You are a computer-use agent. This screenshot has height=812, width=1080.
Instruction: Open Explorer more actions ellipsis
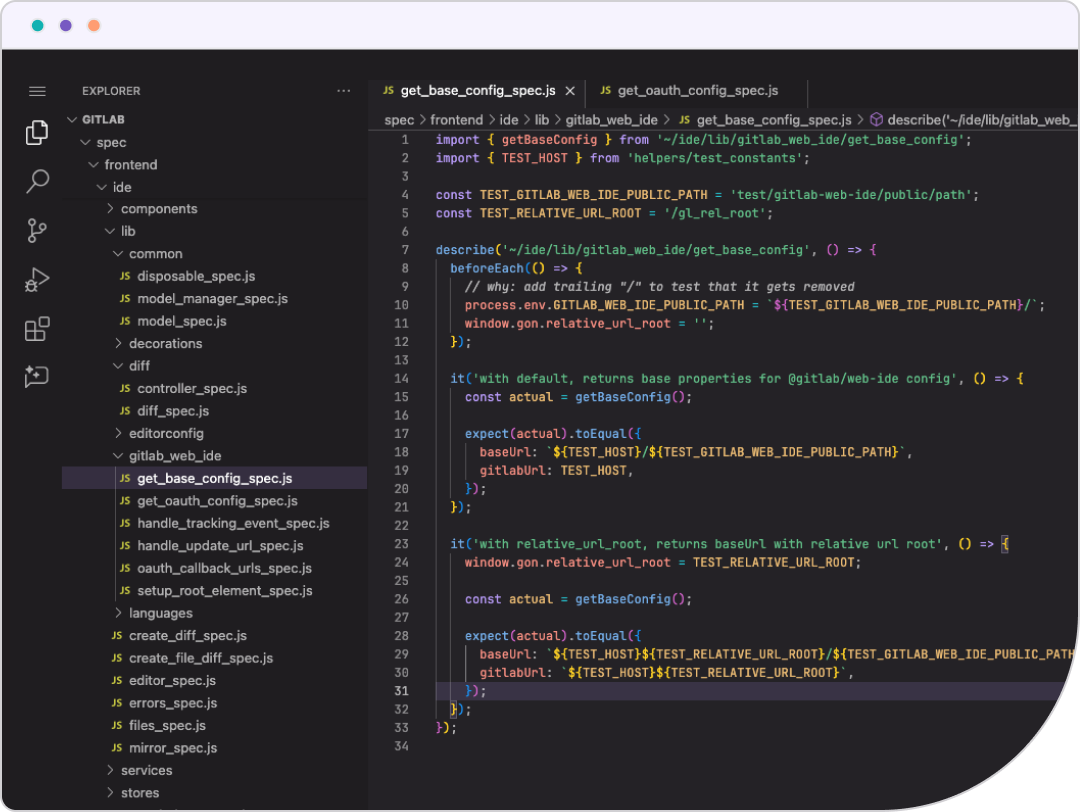click(344, 91)
